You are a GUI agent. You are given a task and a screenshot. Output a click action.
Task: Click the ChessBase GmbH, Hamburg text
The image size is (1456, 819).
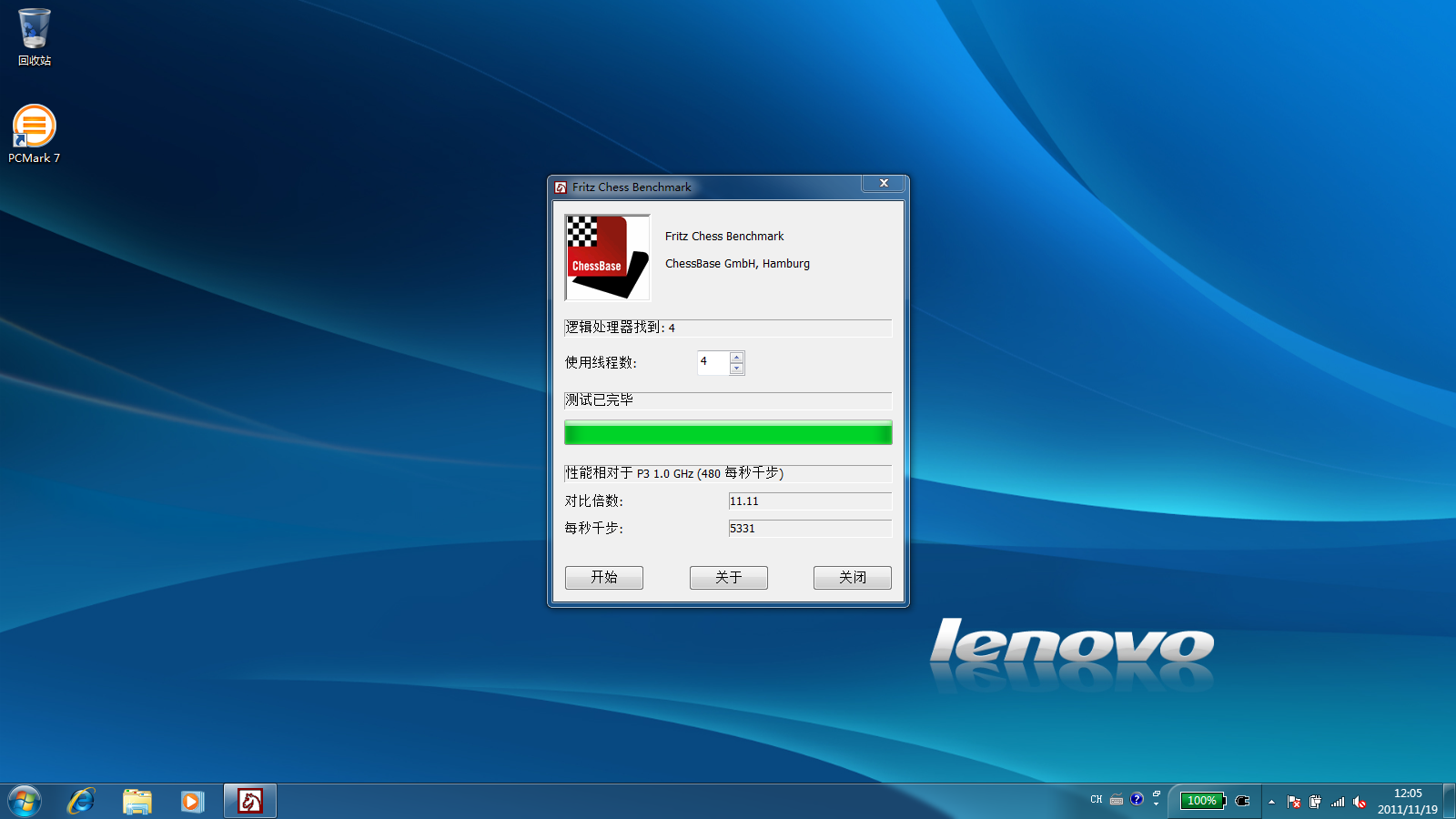click(737, 264)
